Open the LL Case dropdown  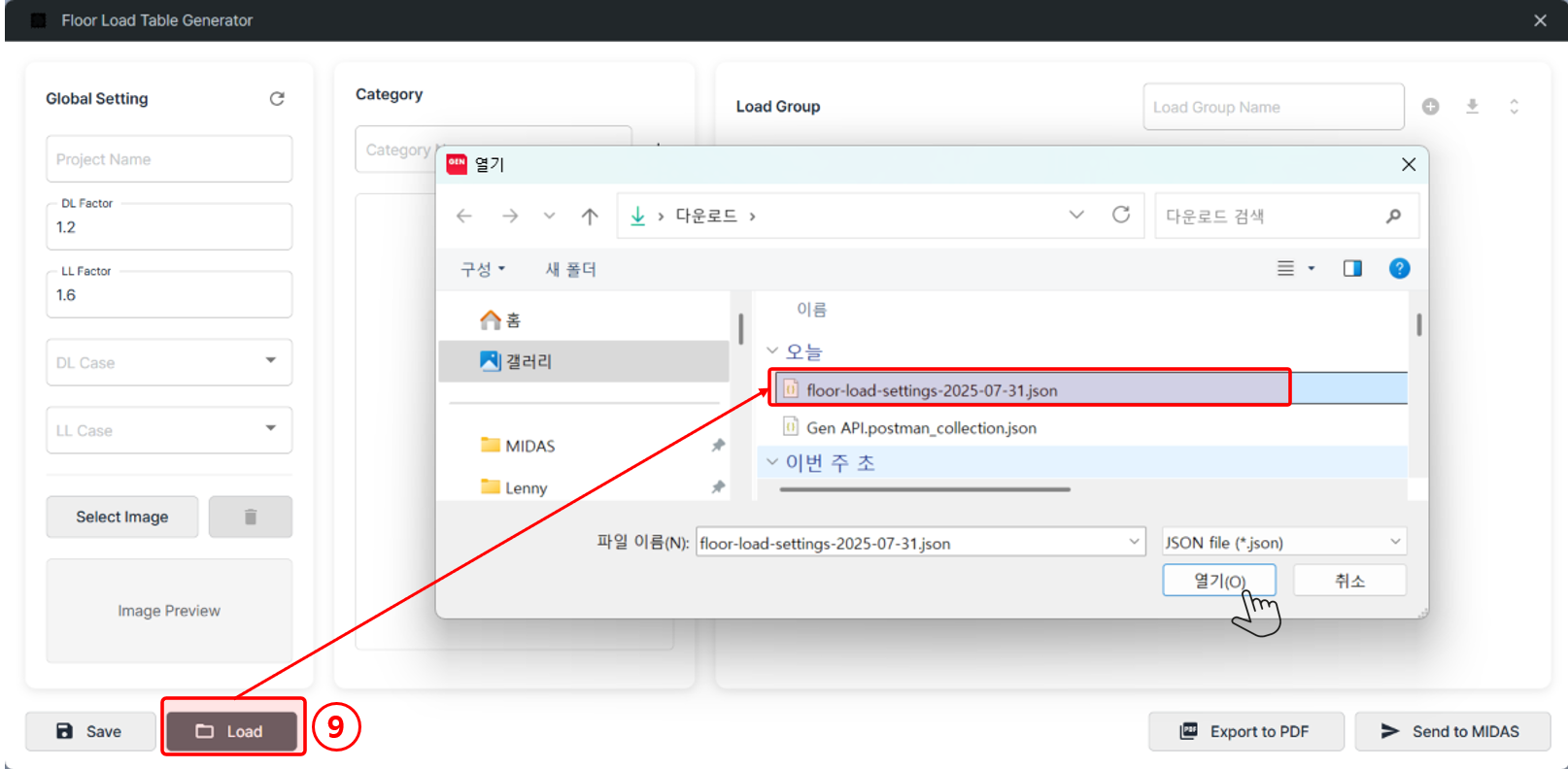(x=169, y=430)
